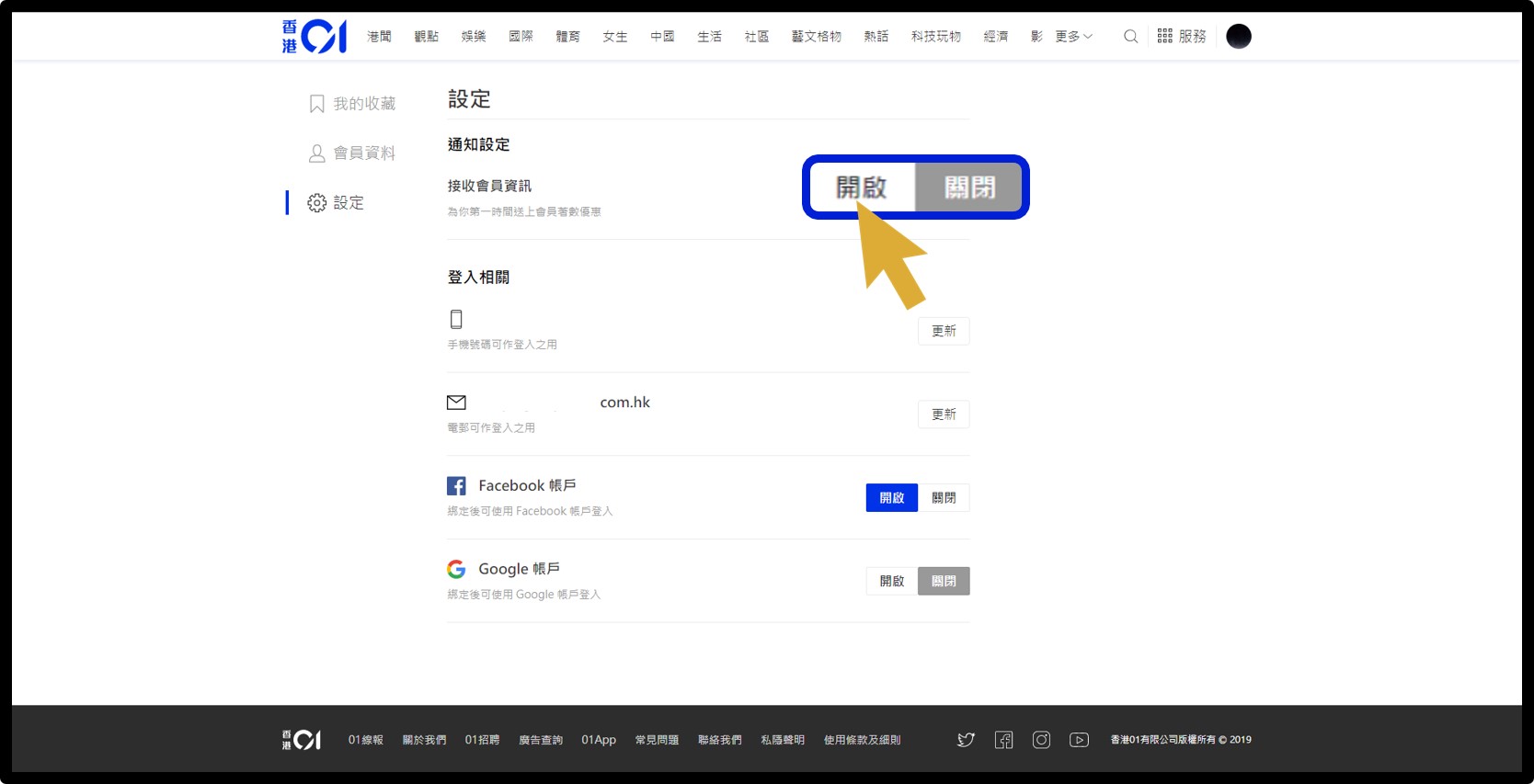Turn off Google 帳戶 with 關閉
The height and width of the screenshot is (784, 1534).
944,581
